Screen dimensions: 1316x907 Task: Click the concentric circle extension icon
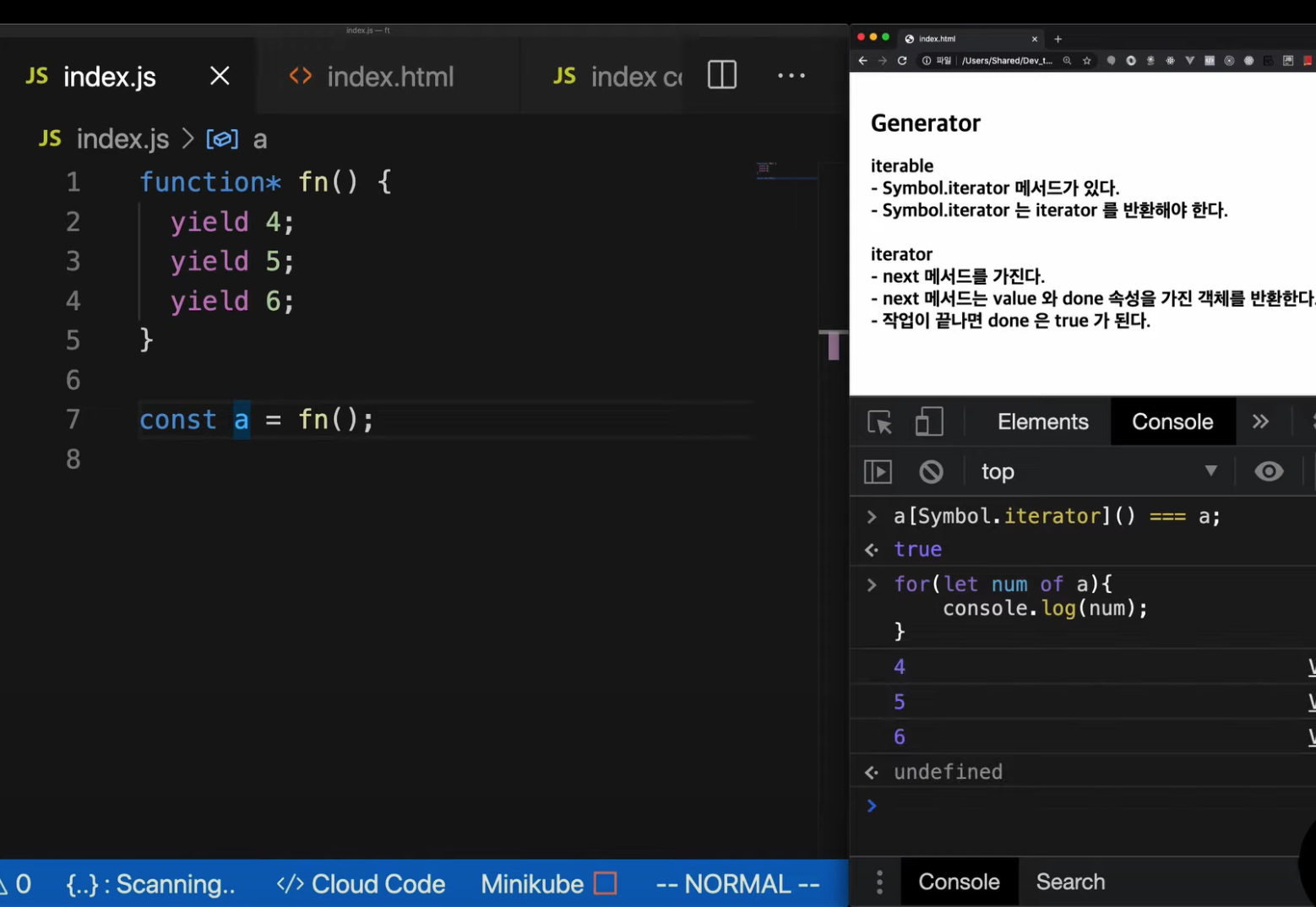1229,61
